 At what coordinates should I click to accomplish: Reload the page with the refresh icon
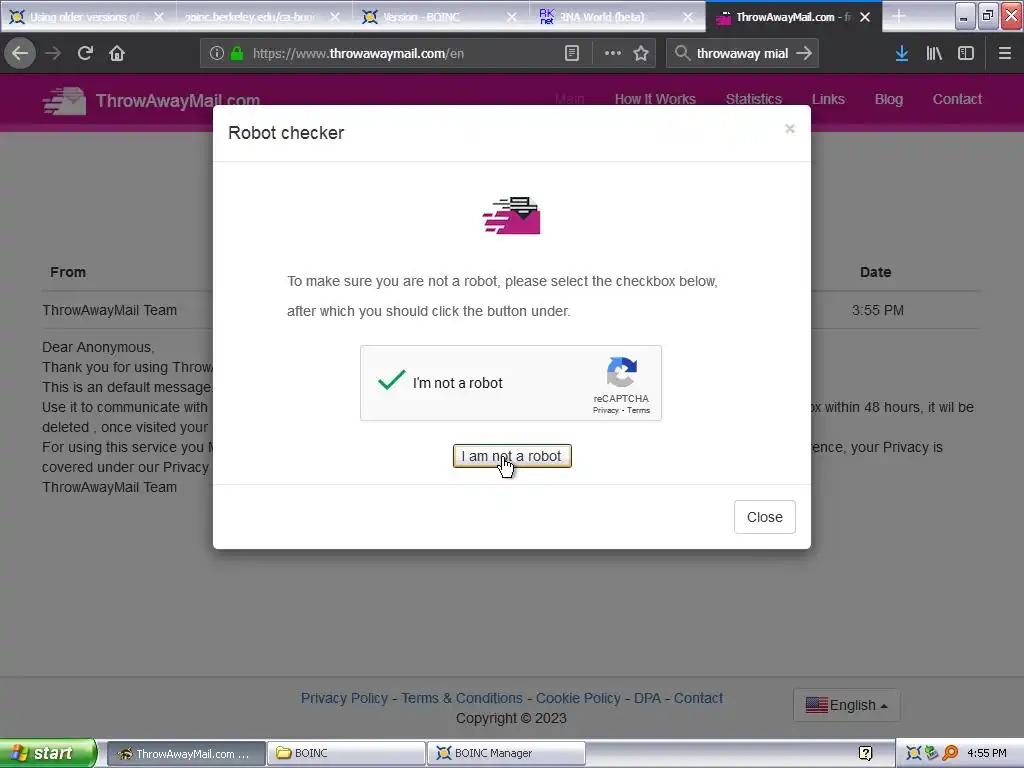(85, 54)
